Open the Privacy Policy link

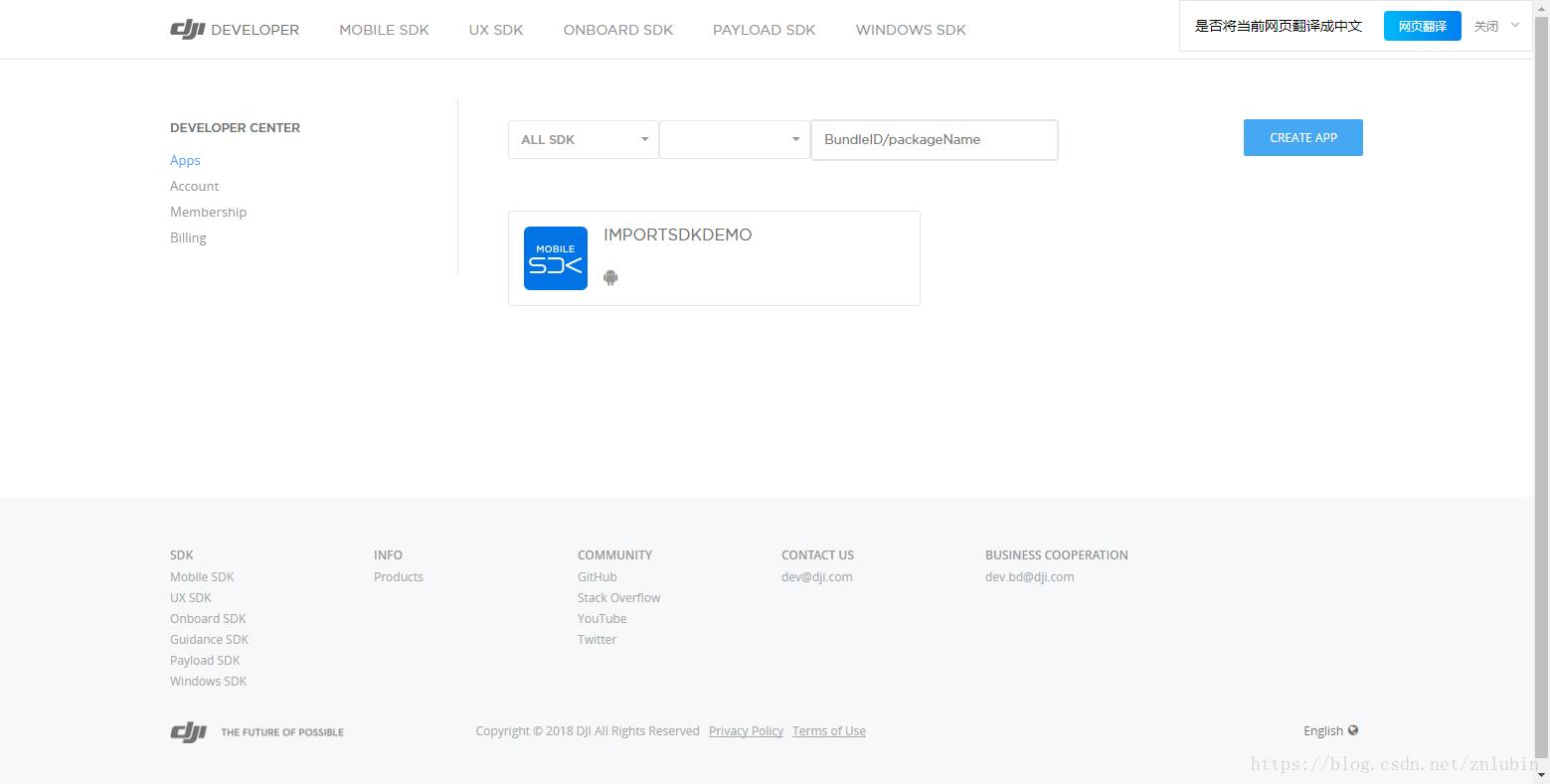[747, 730]
